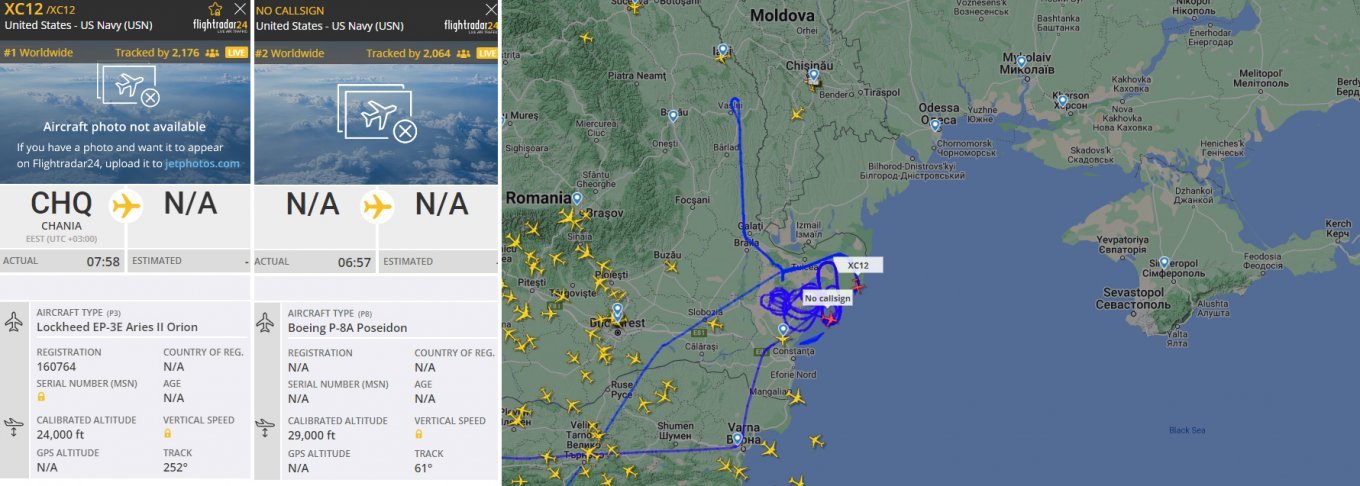Viewport: 1360px width, 486px height.
Task: Click the LIVE badge in XC12 panel
Action: (236, 53)
